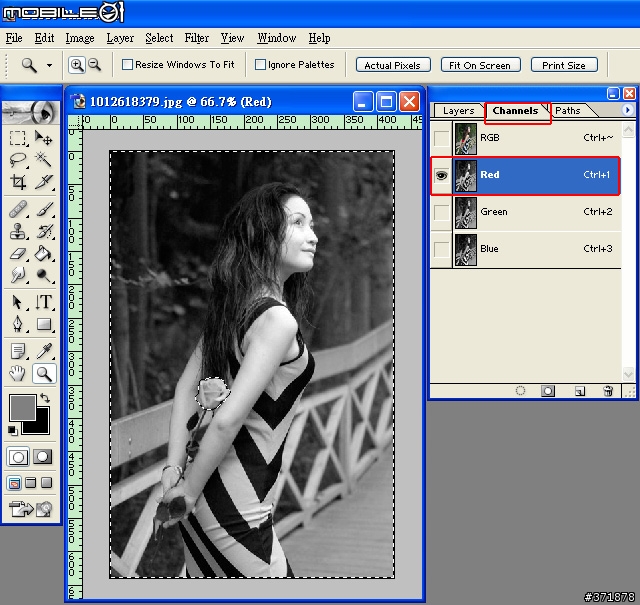Select the Zoom tool in toolbox
Screen dimensions: 640x605
pyautogui.click(x=44, y=374)
